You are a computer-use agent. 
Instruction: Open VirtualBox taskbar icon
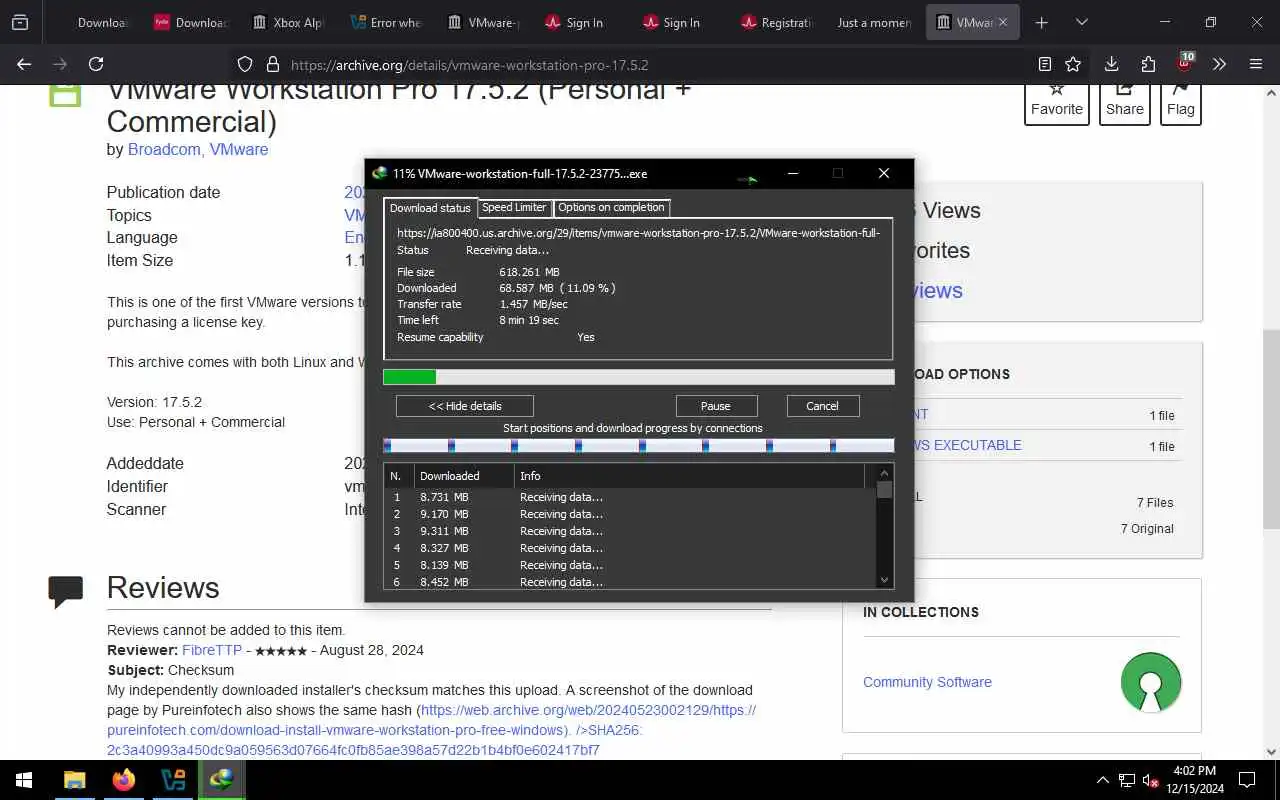click(173, 780)
